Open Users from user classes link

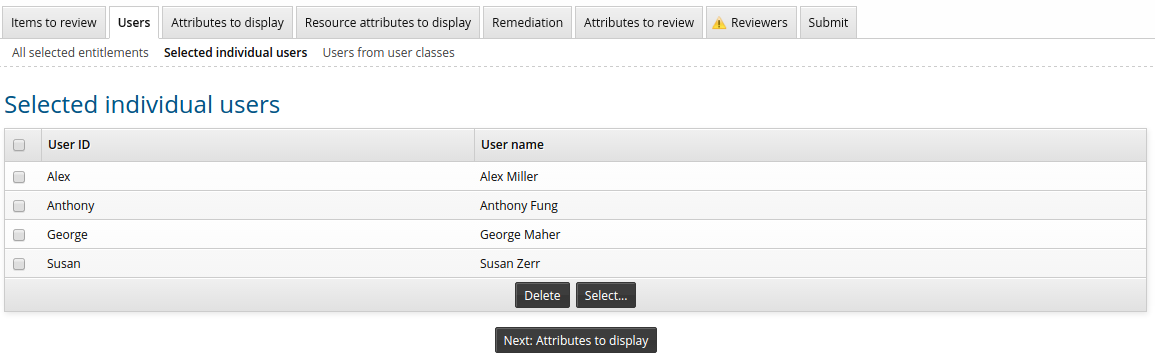[x=388, y=52]
